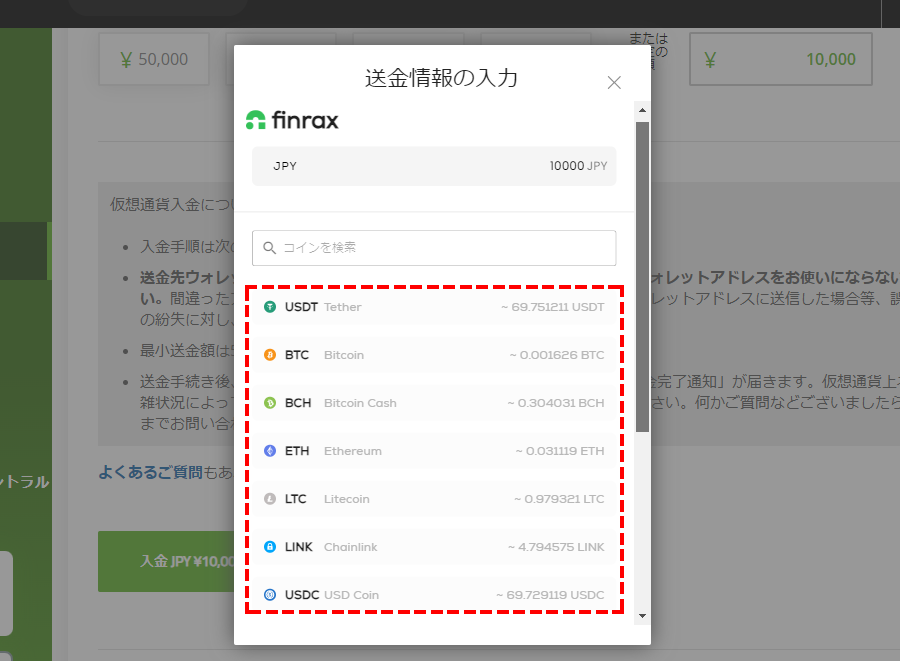Click the USDC coin icon
This screenshot has width=900, height=661.
click(270, 595)
